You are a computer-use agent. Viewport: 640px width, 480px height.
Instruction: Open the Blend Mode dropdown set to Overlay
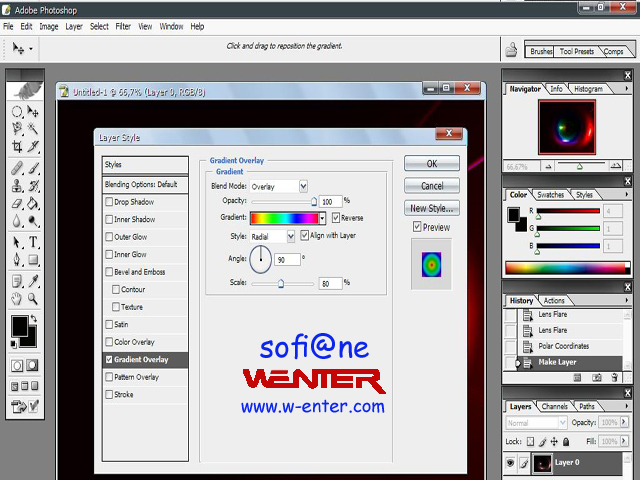301,186
